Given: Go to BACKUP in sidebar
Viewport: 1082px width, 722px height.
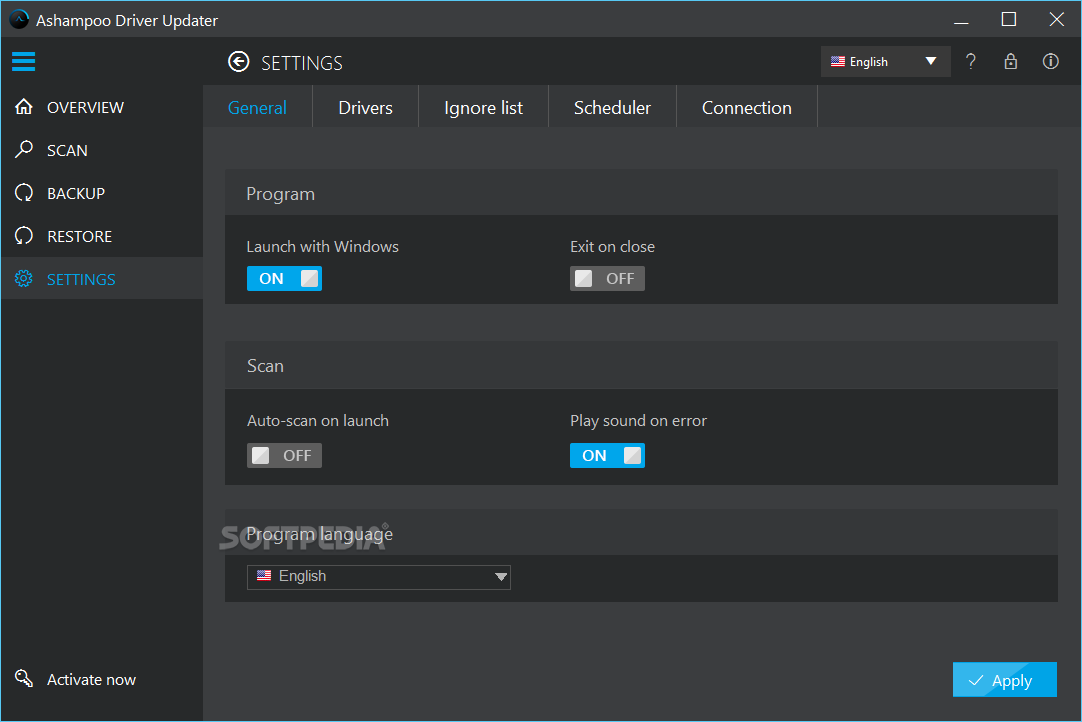Looking at the screenshot, I should coord(102,193).
